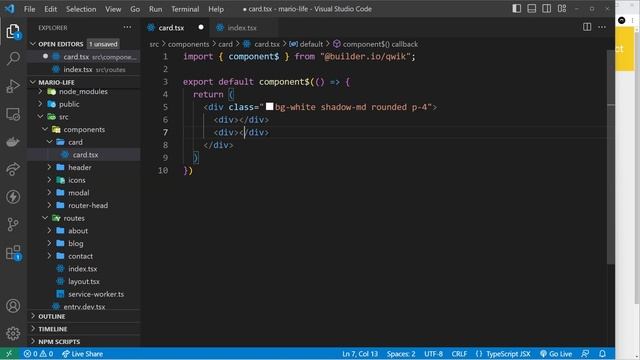Collapse the src folder

[40, 117]
